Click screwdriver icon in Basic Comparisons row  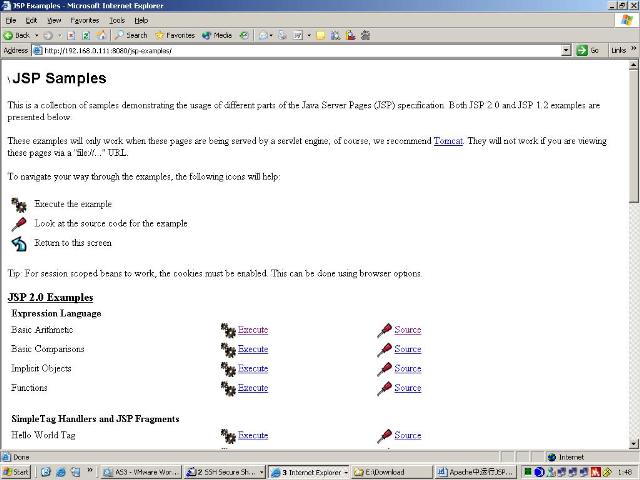384,350
